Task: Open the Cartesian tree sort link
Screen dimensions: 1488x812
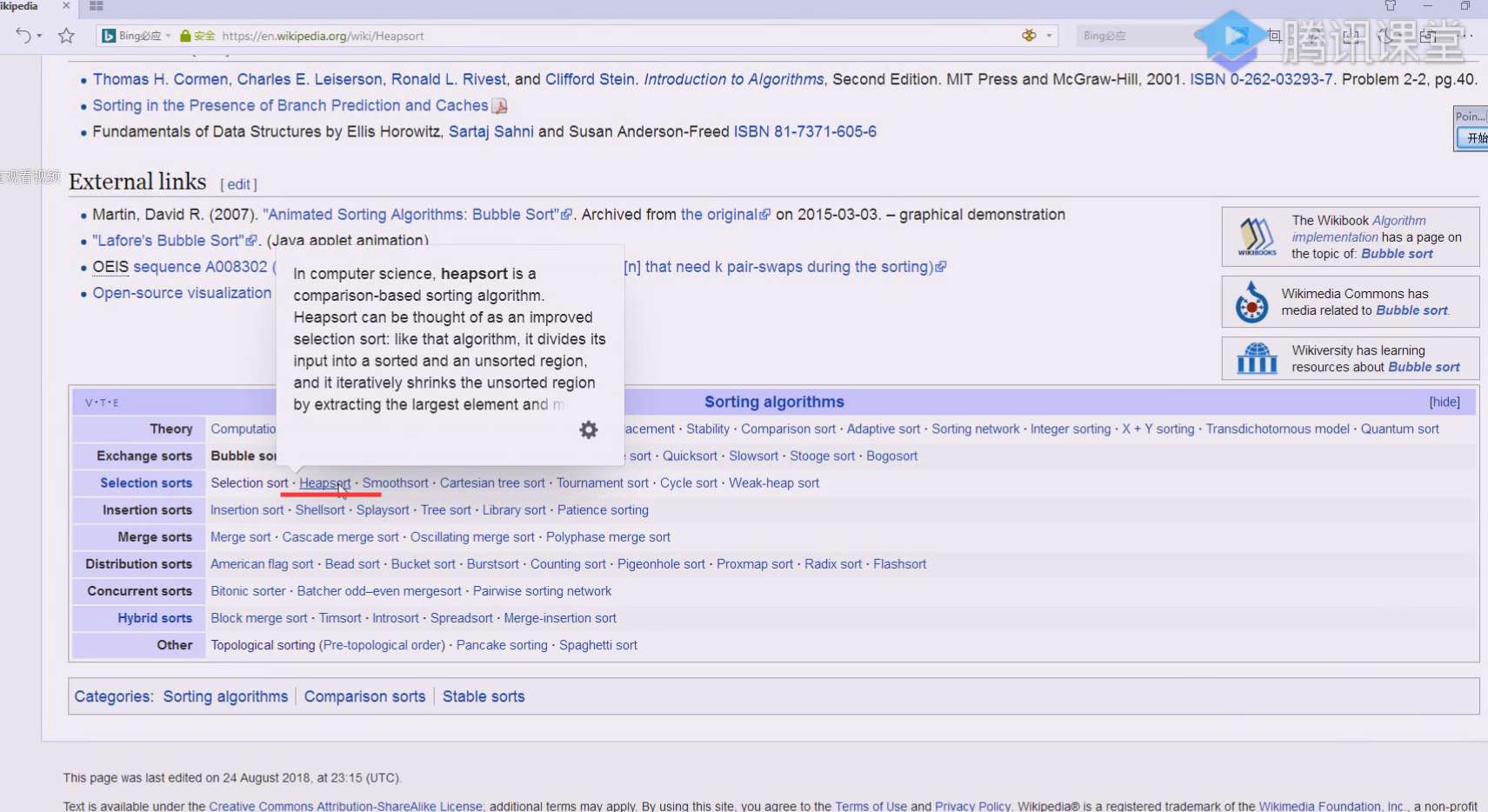Action: [492, 483]
